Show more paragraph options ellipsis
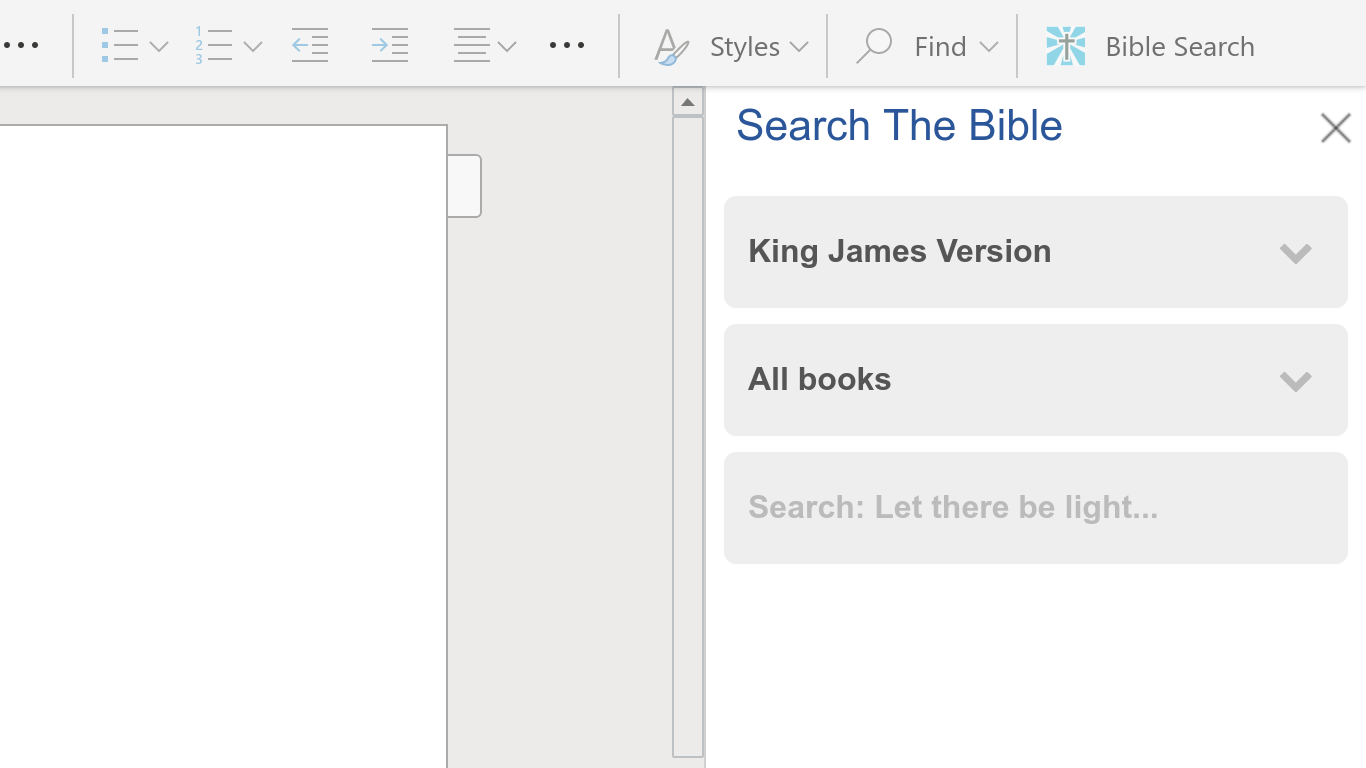Viewport: 1366px width, 768px height. point(567,46)
